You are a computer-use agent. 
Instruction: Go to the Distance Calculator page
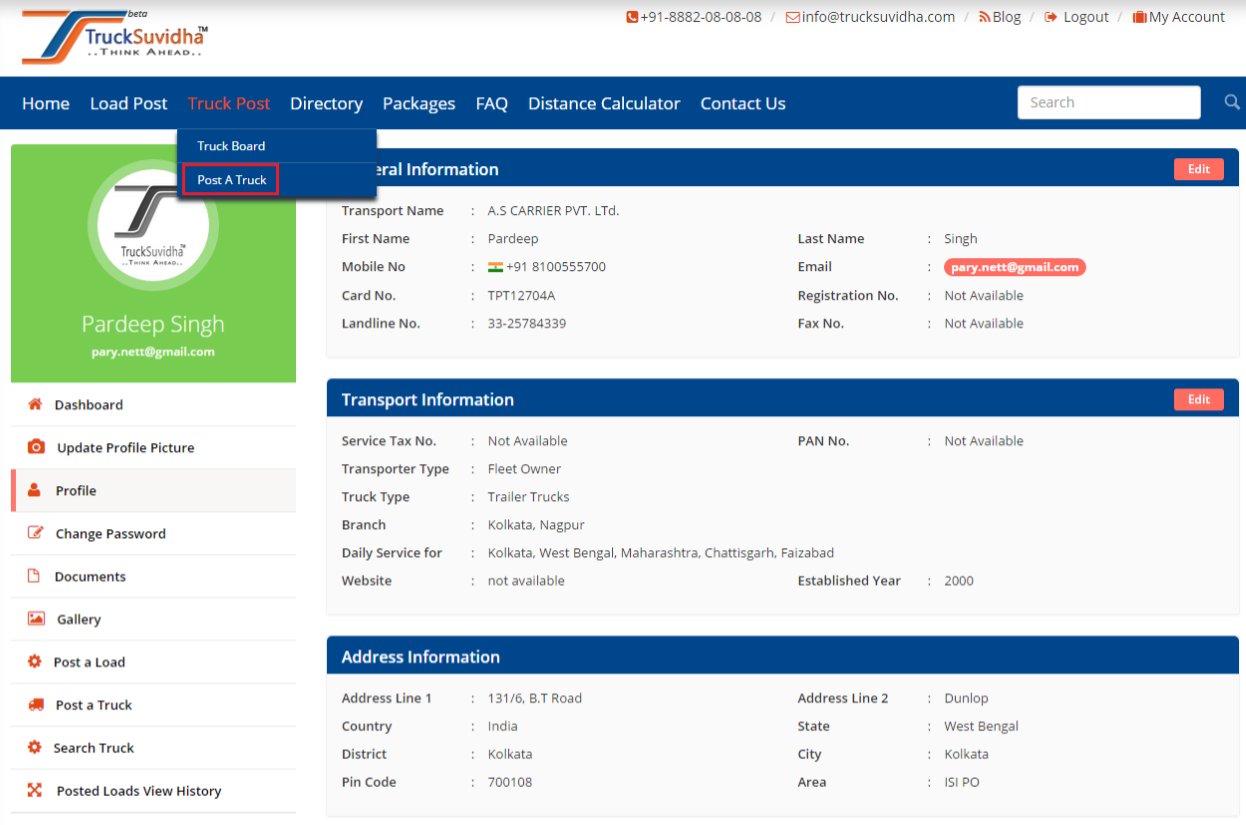pyautogui.click(x=603, y=103)
